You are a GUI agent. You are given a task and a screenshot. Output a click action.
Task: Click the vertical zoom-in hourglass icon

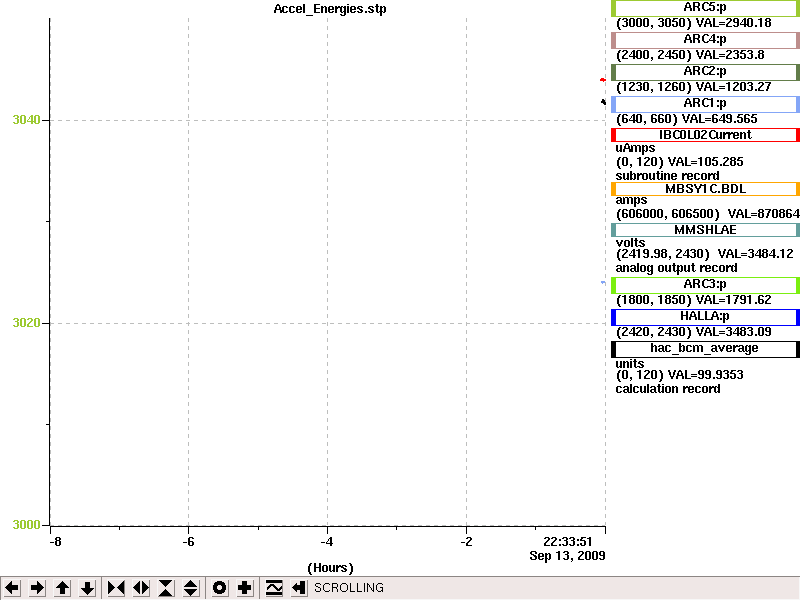click(166, 588)
